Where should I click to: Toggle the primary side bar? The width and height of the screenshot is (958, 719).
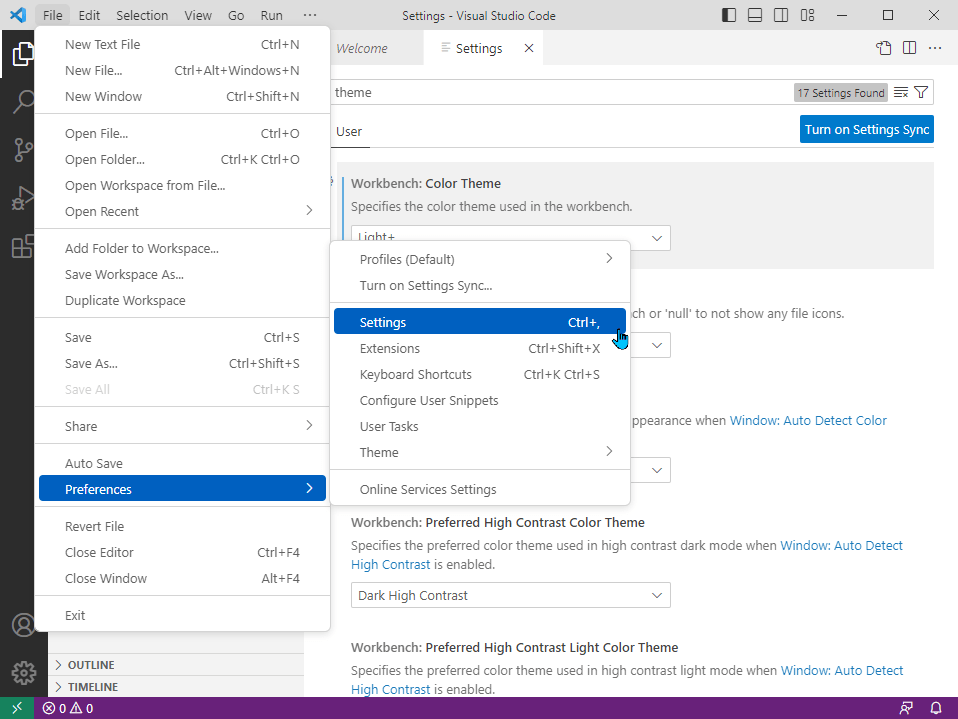pyautogui.click(x=729, y=15)
